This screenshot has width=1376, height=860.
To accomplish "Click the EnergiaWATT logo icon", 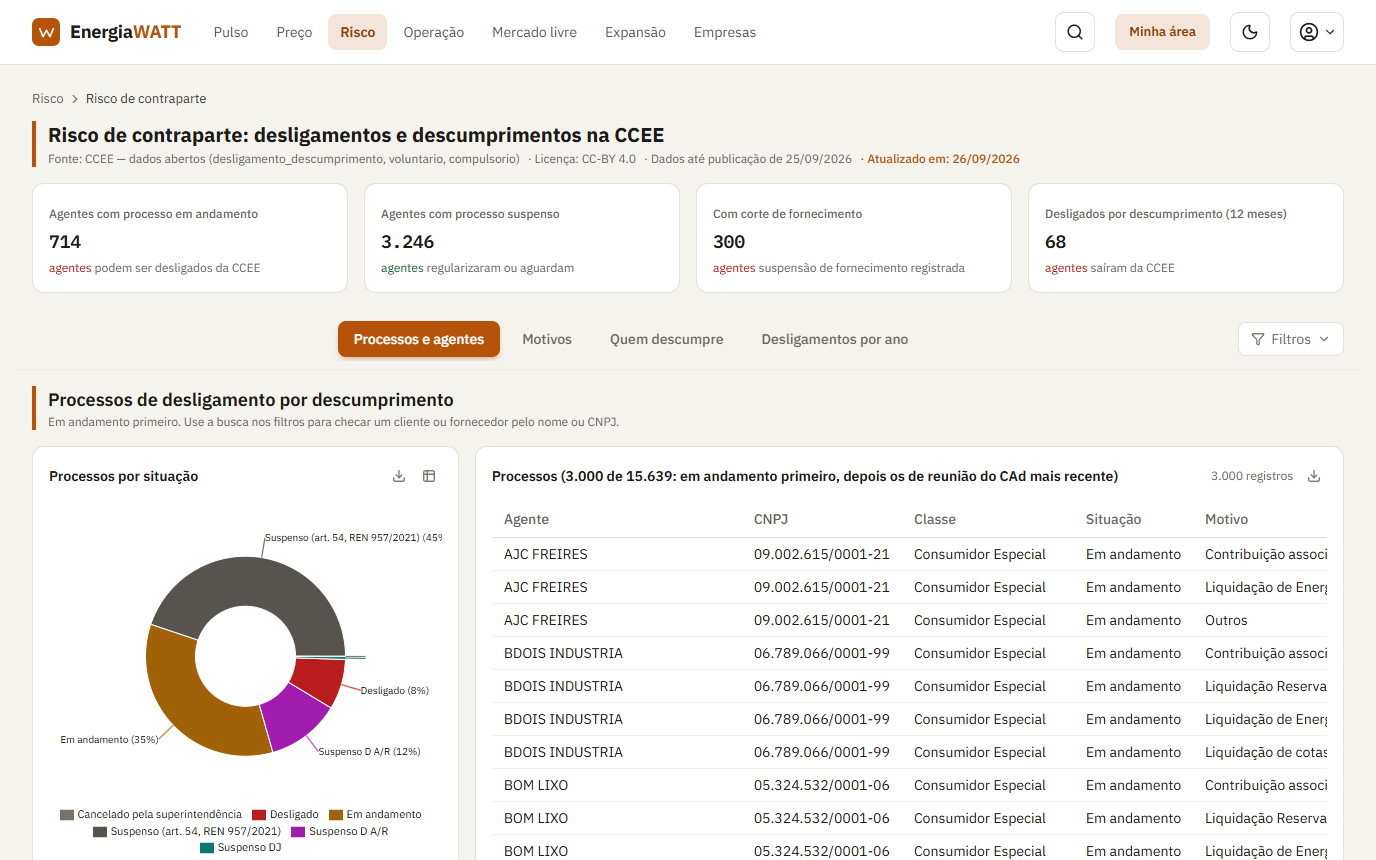I will (46, 32).
